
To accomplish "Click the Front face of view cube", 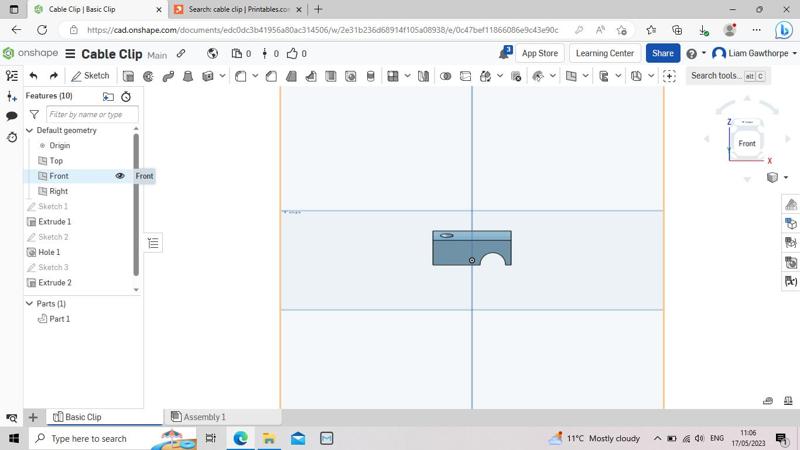I will pos(747,143).
